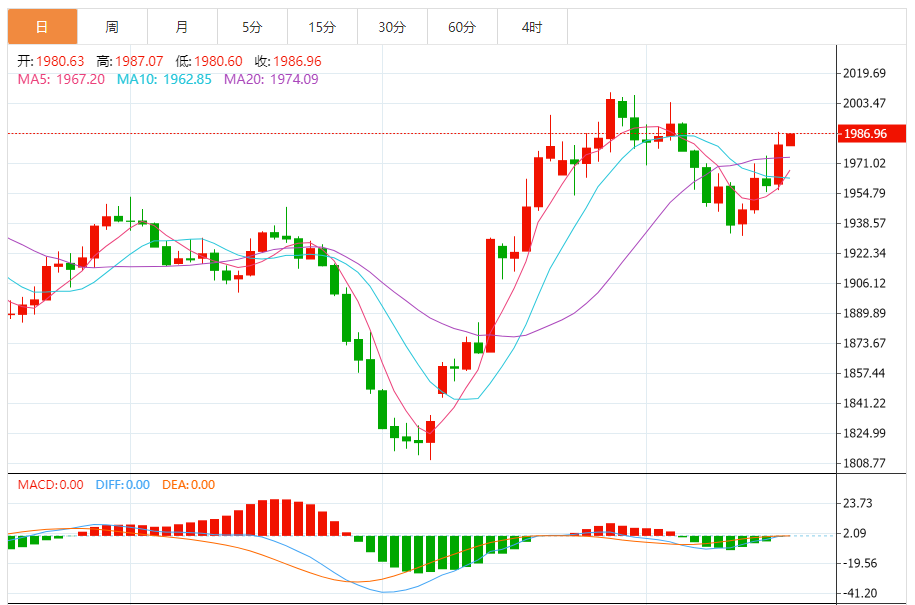Click the 1841.22 price axis label
915x605 pixels.
(x=864, y=403)
